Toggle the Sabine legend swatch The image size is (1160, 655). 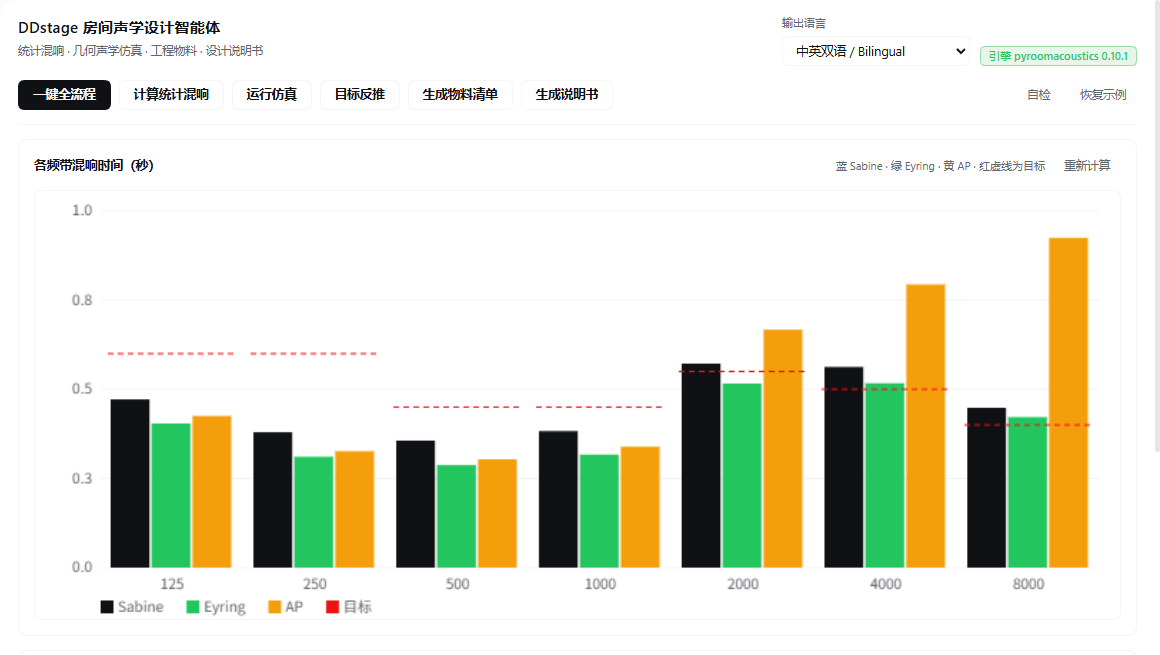pos(107,607)
